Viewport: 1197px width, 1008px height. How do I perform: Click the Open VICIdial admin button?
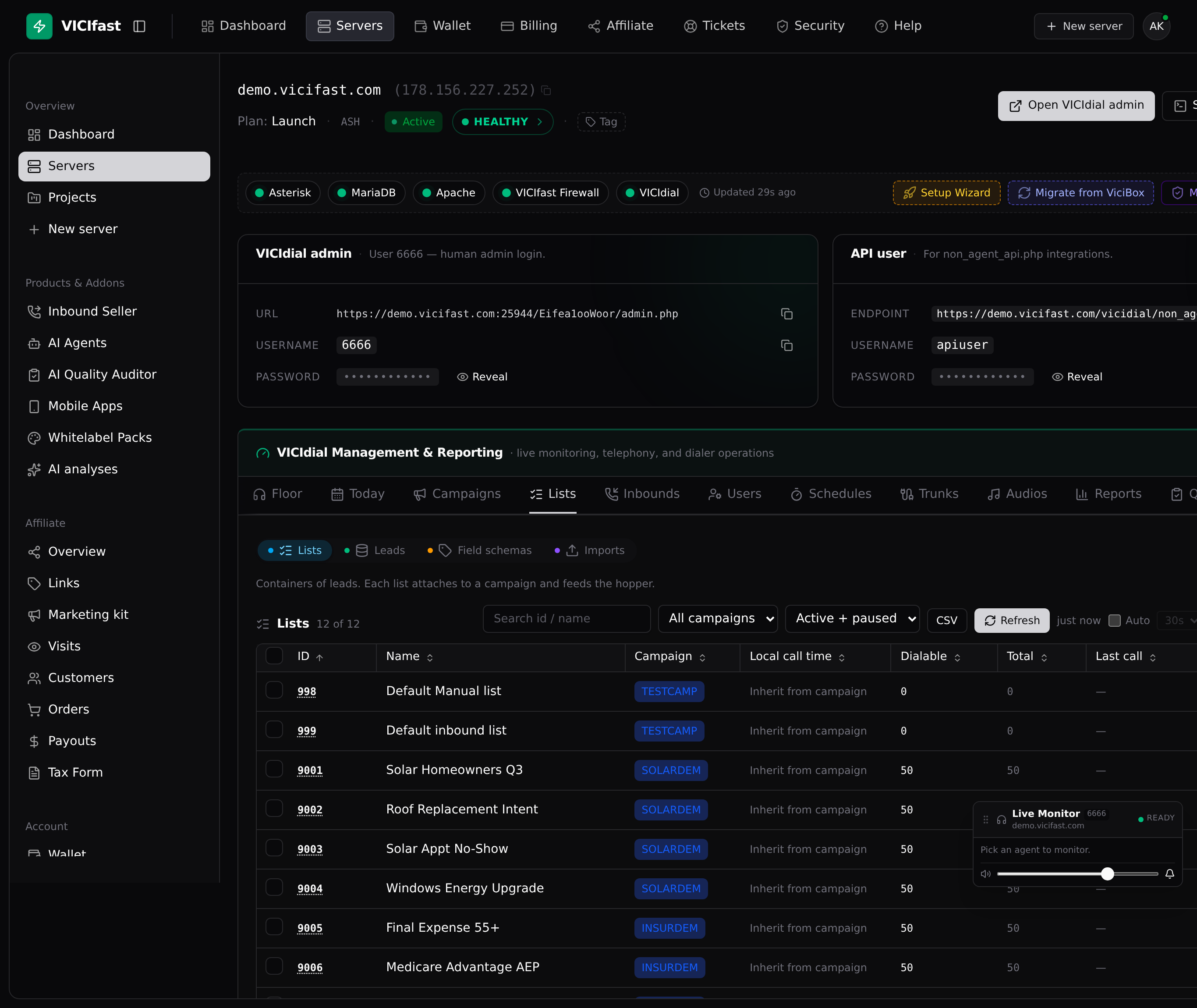point(1076,106)
